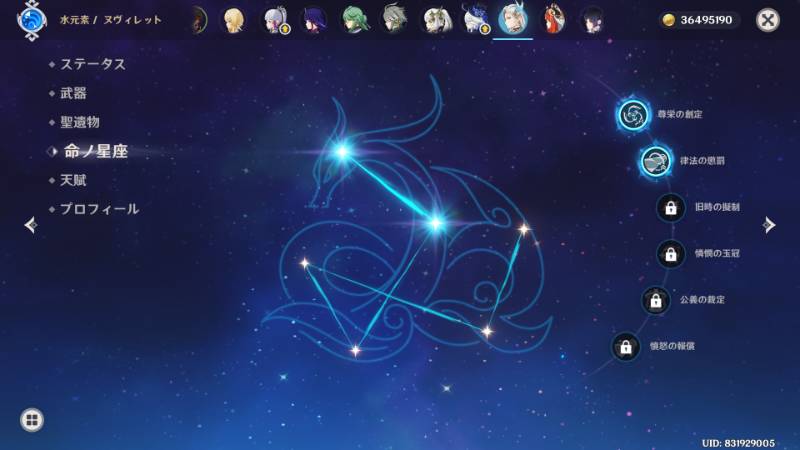
Task: Select the white-haired gold-ornament character portrait
Action: click(436, 20)
